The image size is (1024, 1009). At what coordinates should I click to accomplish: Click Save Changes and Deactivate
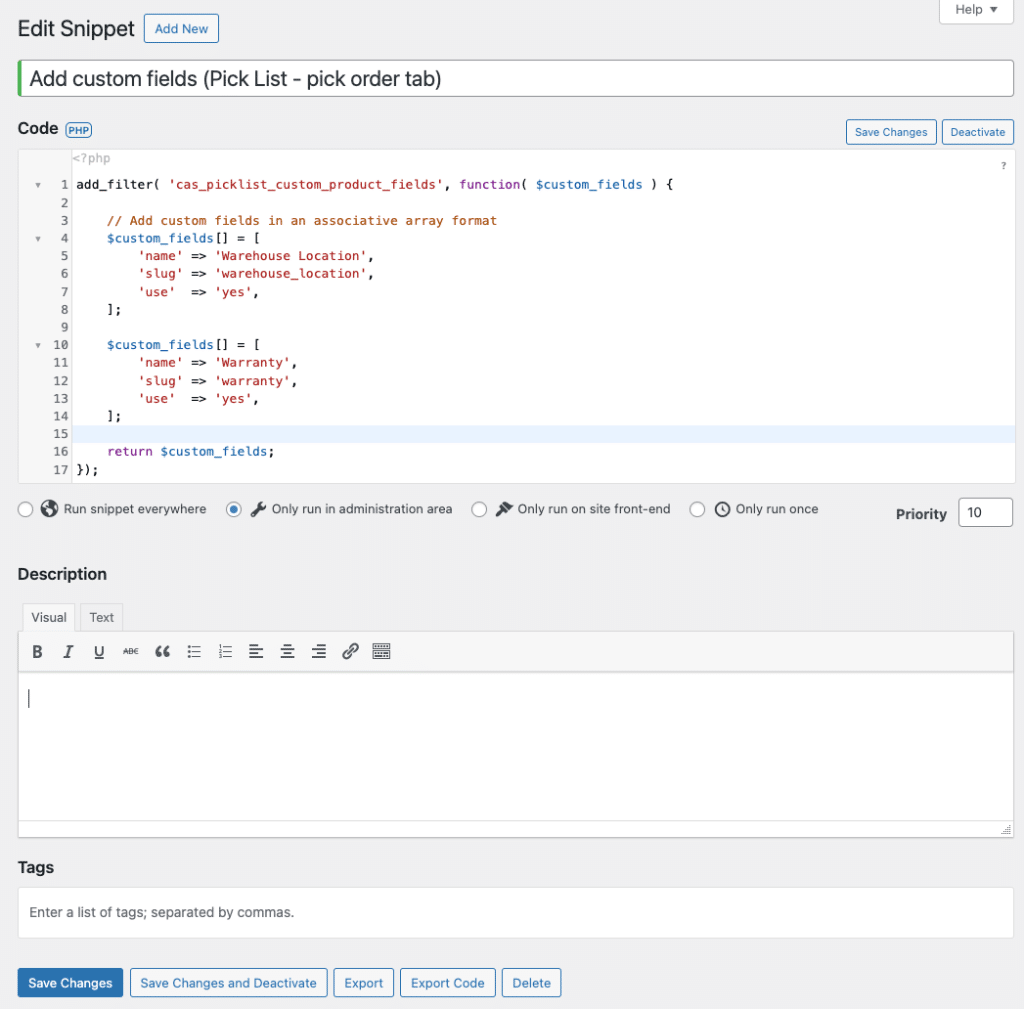pos(229,983)
